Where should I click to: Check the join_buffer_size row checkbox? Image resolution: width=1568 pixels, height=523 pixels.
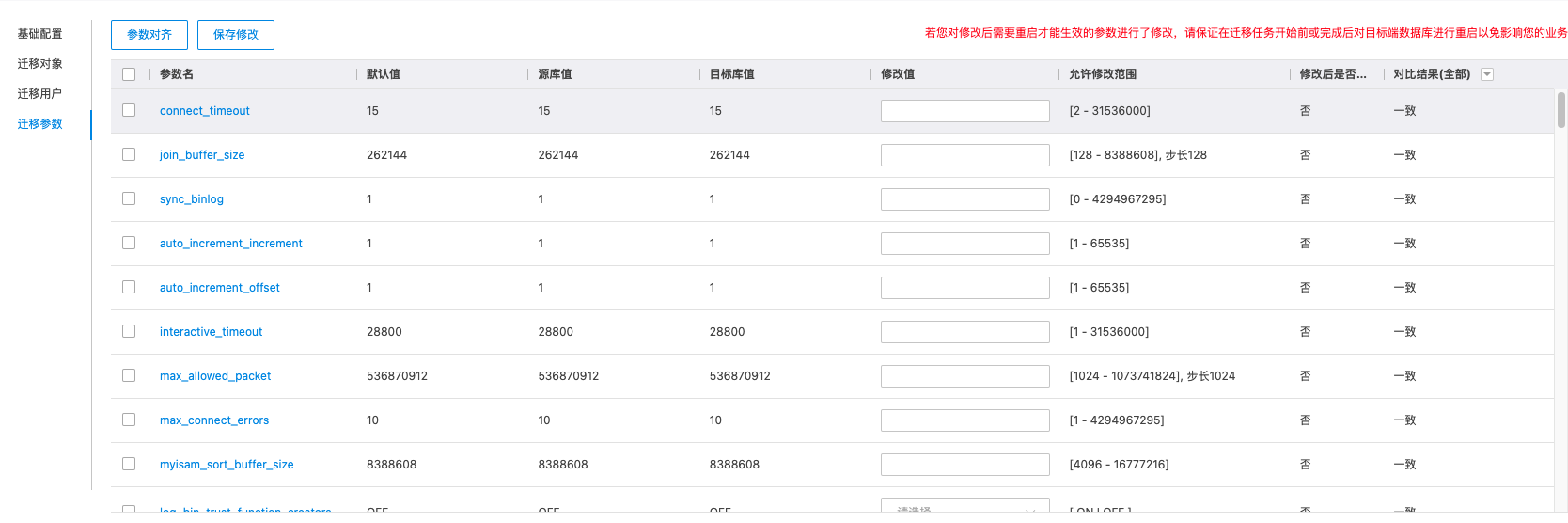coord(129,154)
